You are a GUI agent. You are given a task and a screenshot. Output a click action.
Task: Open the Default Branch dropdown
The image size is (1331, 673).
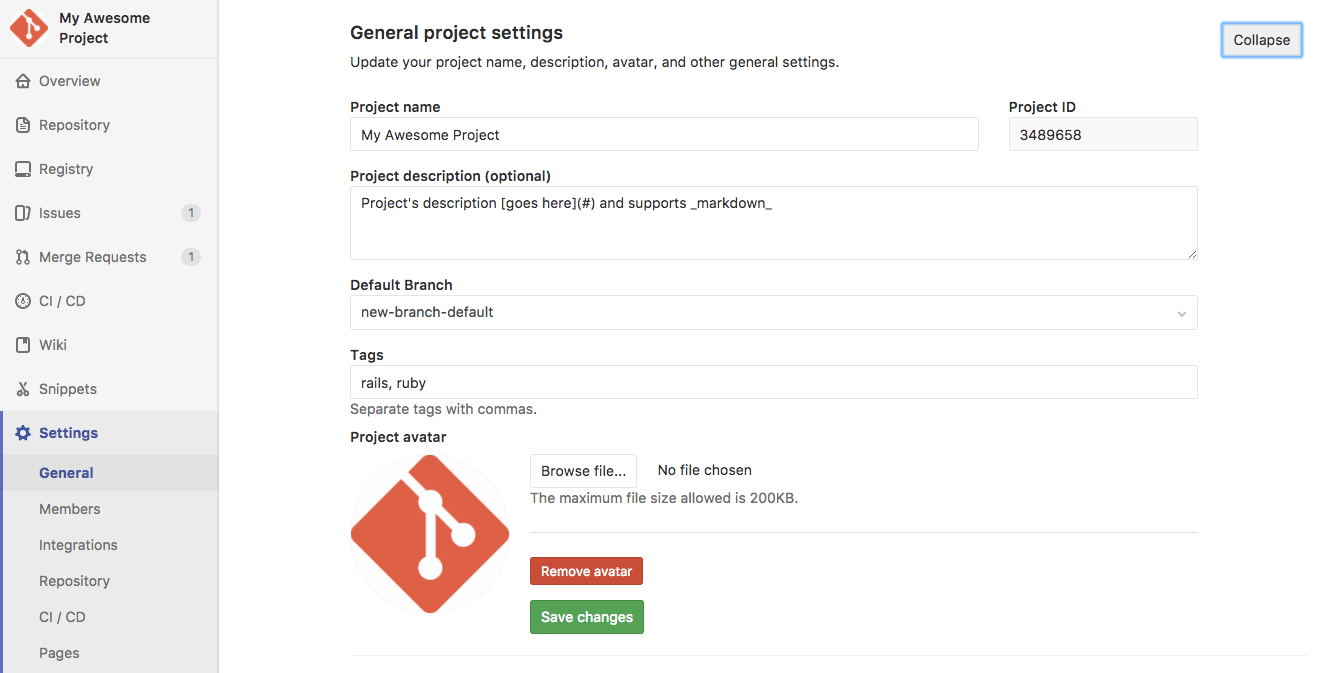(773, 312)
